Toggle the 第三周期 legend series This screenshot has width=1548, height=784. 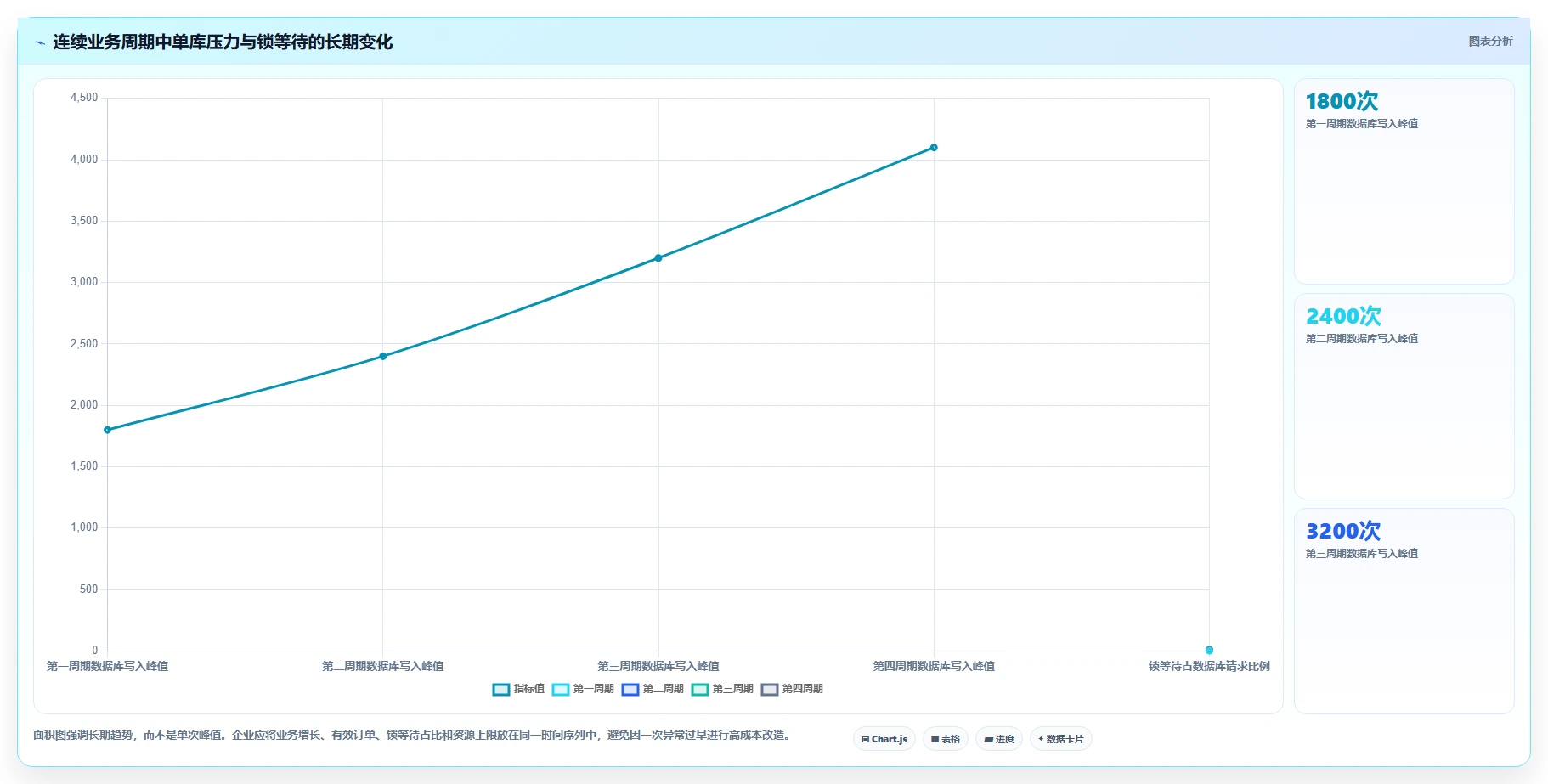[x=722, y=689]
